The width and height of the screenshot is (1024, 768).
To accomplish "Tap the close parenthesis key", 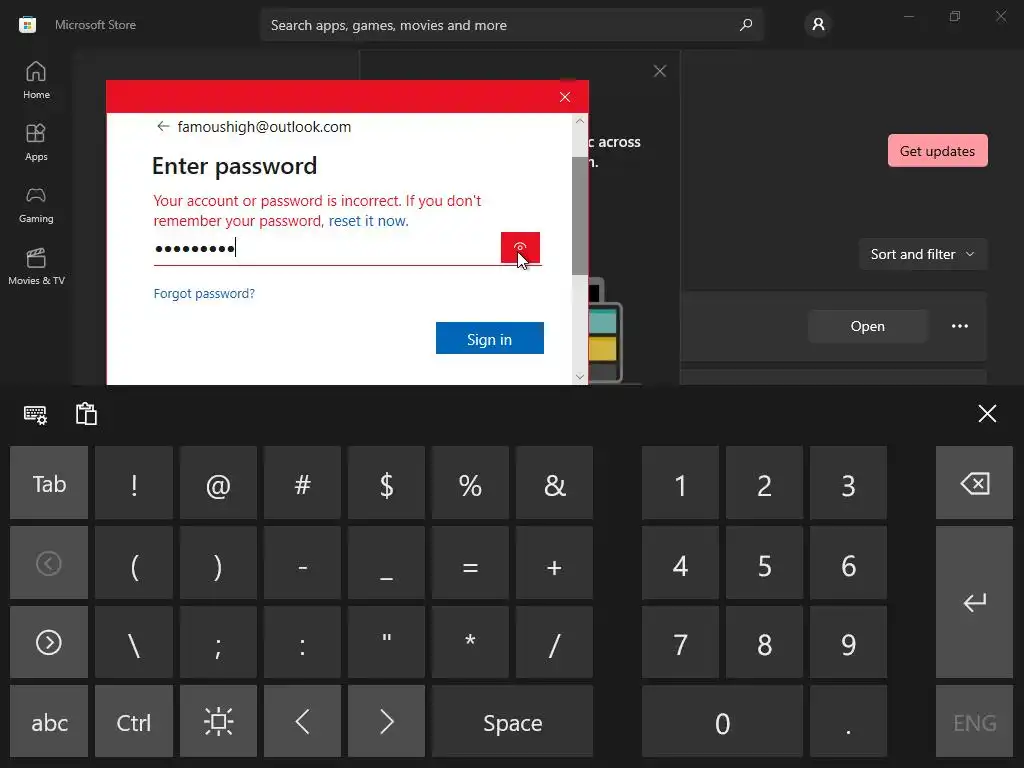I will tap(218, 563).
